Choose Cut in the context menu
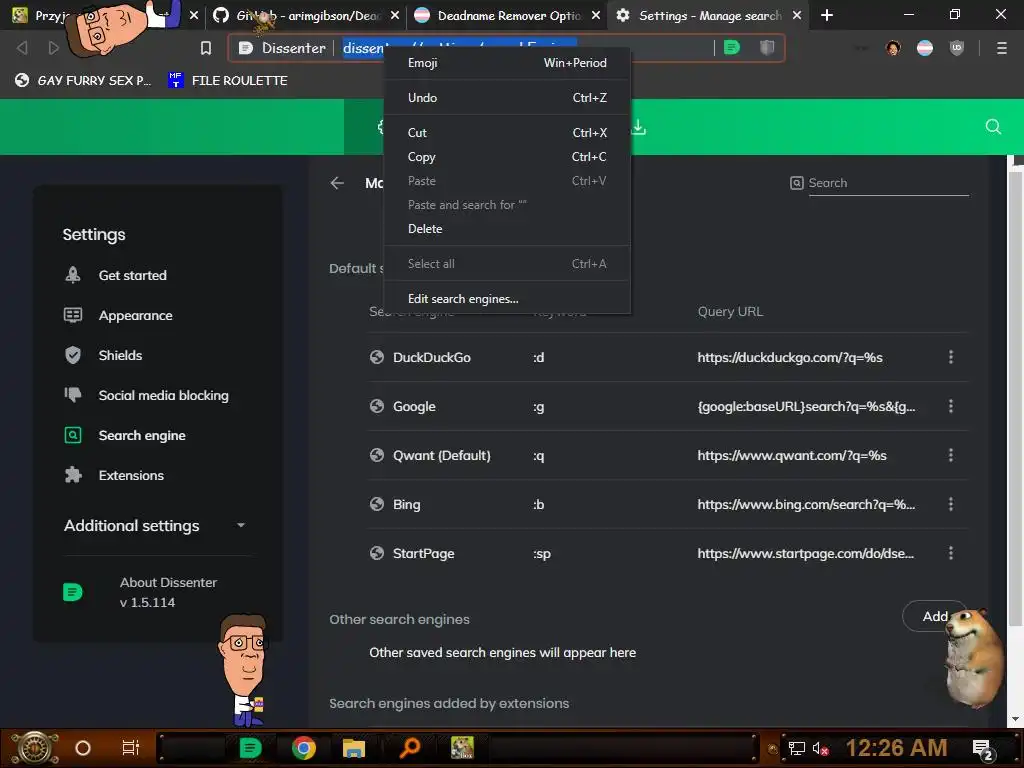This screenshot has width=1024, height=768. (x=507, y=133)
